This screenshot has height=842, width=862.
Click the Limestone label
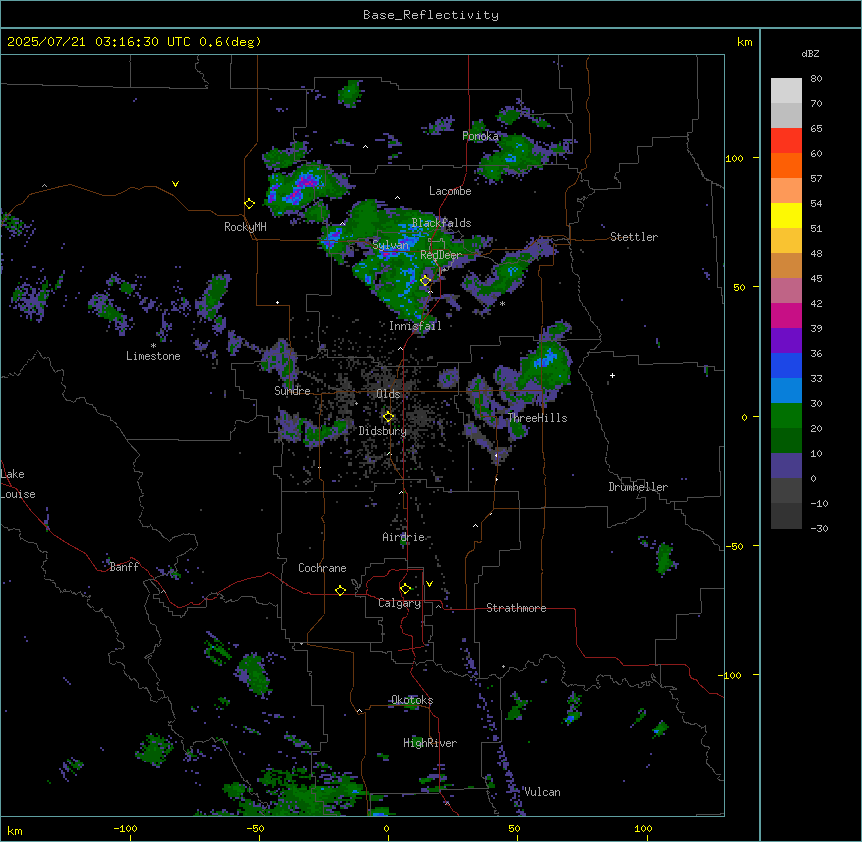[153, 356]
